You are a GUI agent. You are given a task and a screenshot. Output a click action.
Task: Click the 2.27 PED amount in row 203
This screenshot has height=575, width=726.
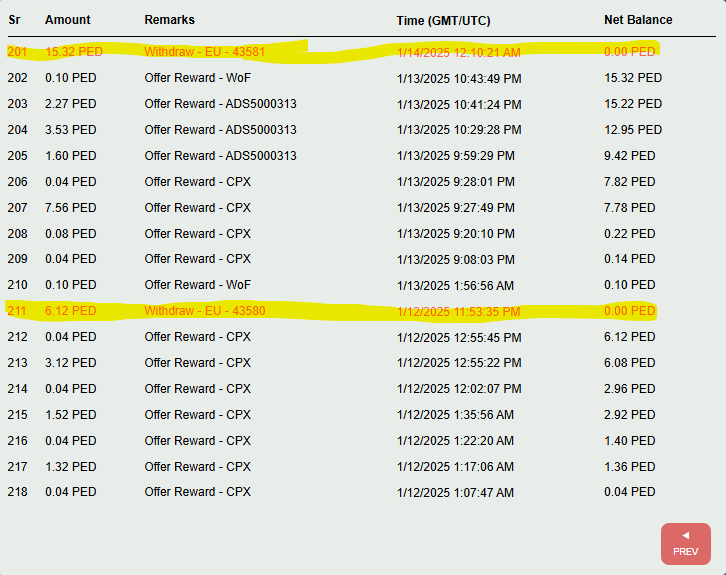pos(70,104)
